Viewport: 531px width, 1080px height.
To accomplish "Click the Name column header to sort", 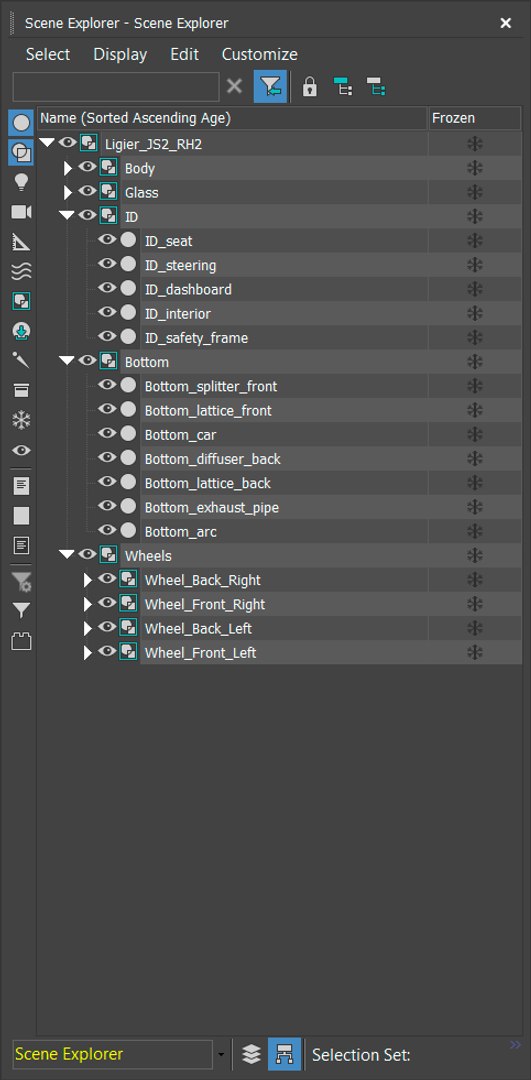I will (x=233, y=118).
